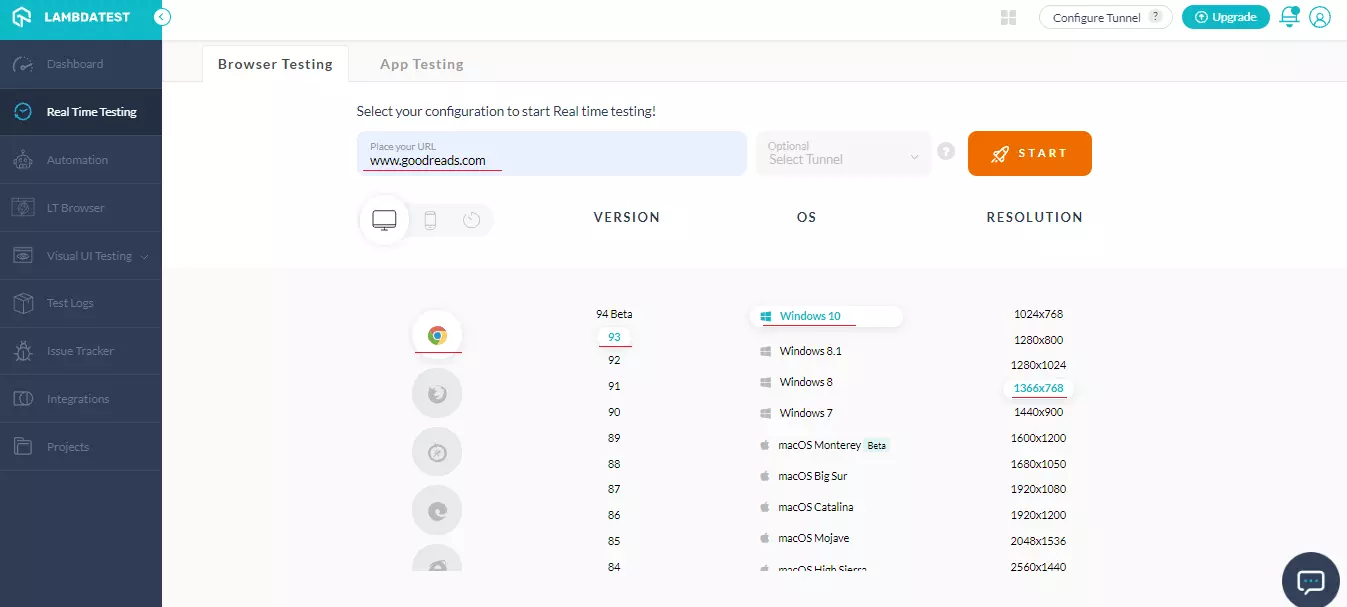
Task: Open live chat support bubble
Action: [x=1310, y=580]
